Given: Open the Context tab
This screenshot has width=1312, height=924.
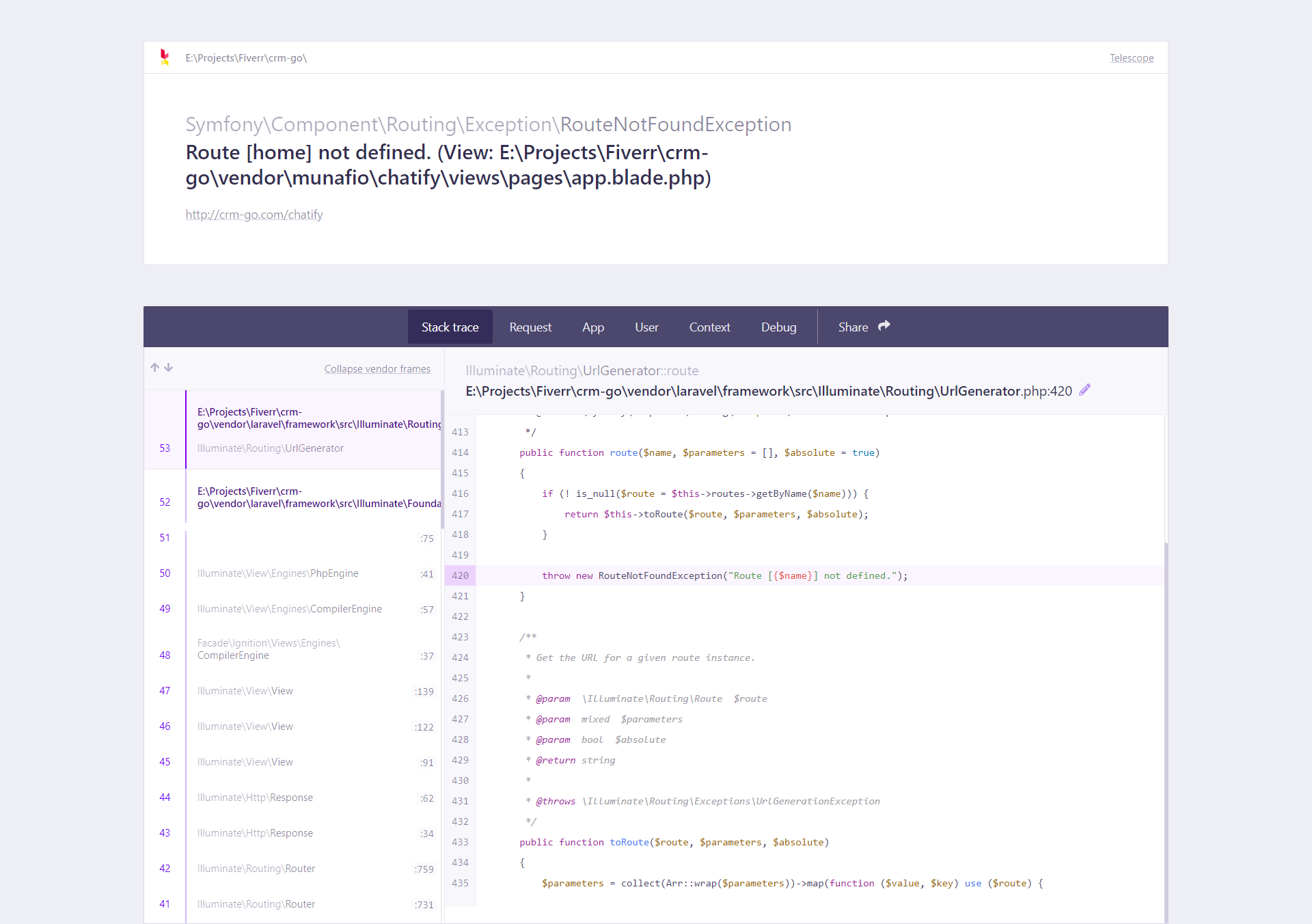Looking at the screenshot, I should [x=709, y=327].
